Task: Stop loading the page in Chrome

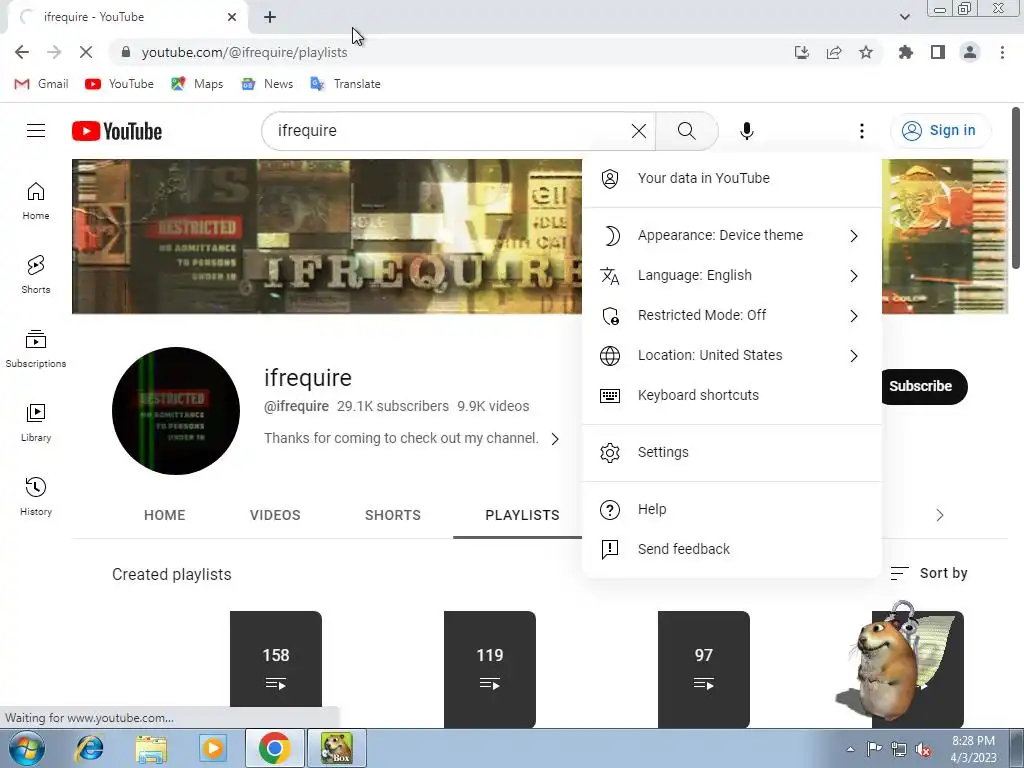Action: coord(86,52)
